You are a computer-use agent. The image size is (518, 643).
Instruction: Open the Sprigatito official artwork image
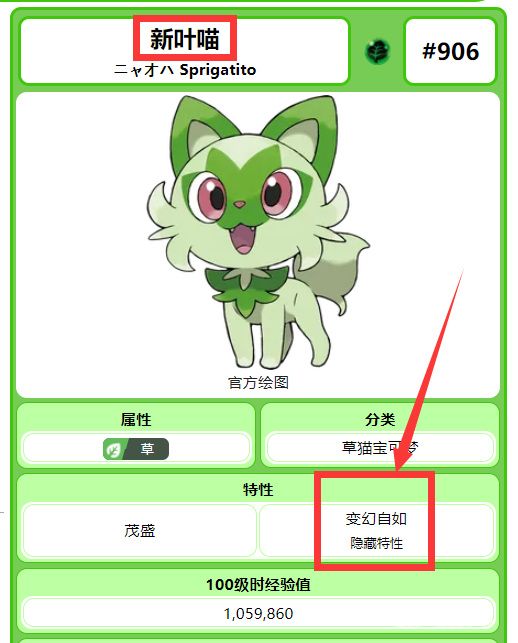(258, 232)
